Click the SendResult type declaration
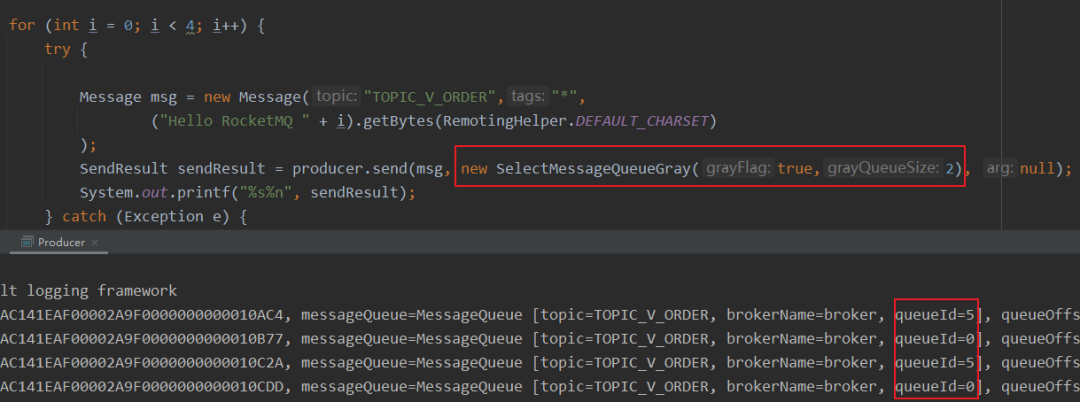 point(124,168)
